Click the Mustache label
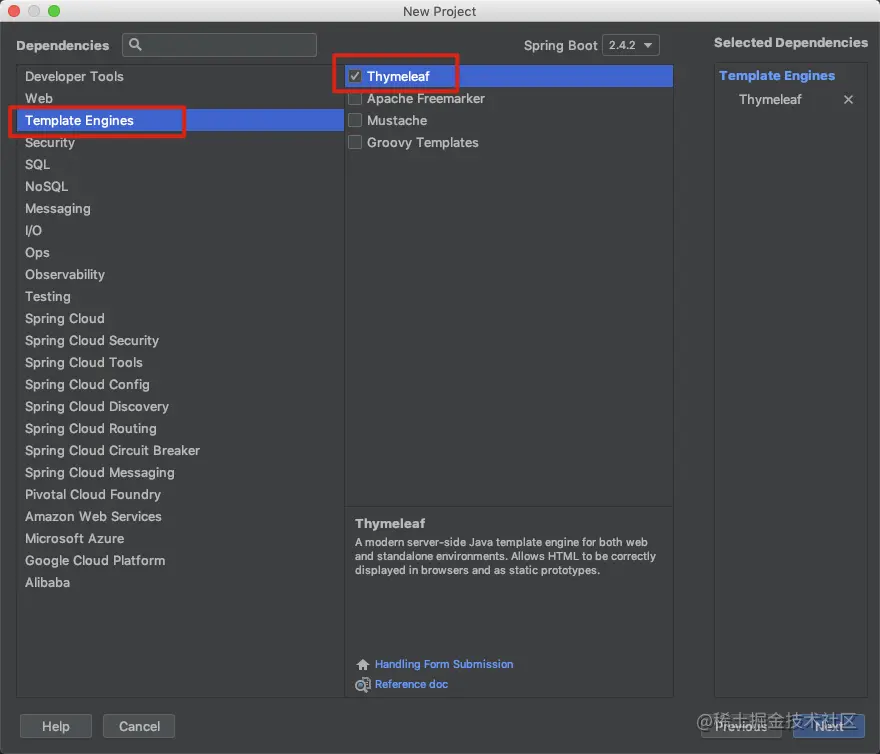Screen dimensions: 880x754 [x=397, y=120]
